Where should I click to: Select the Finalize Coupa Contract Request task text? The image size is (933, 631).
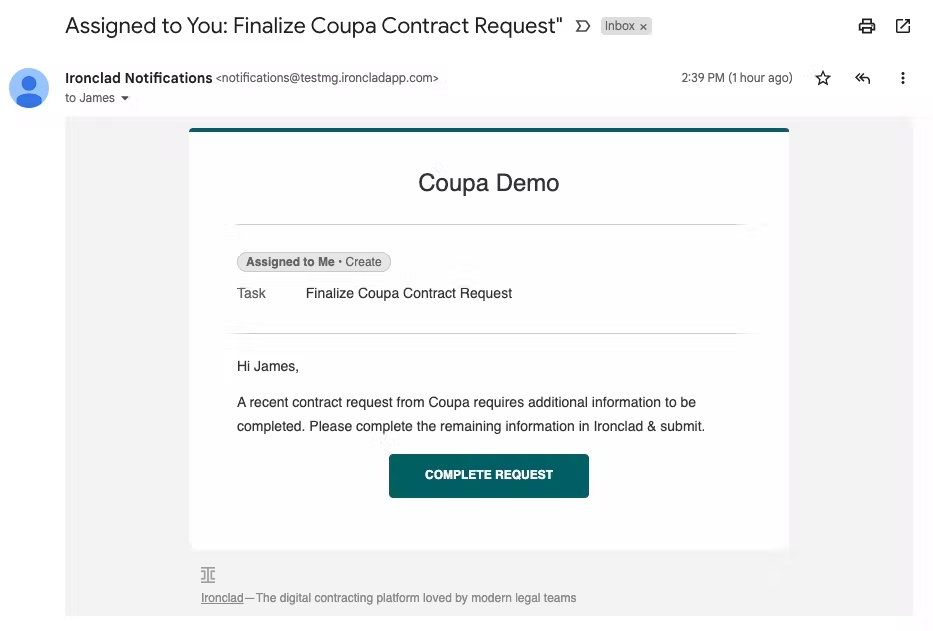pyautogui.click(x=409, y=293)
